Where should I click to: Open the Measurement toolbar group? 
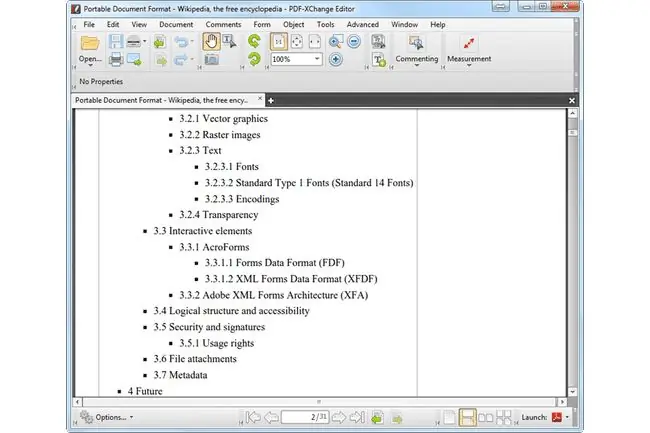[469, 51]
